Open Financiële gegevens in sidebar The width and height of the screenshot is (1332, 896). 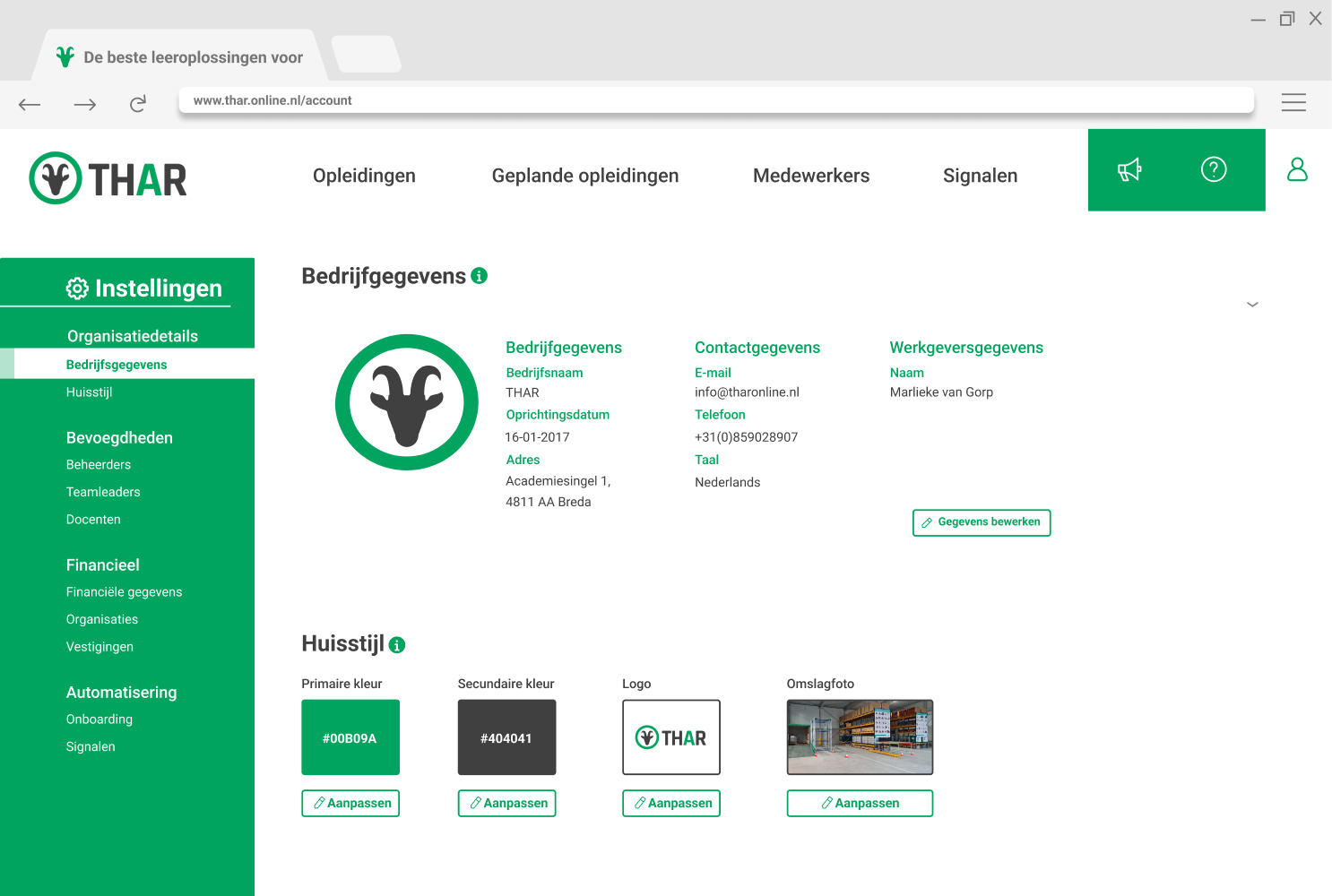124,592
